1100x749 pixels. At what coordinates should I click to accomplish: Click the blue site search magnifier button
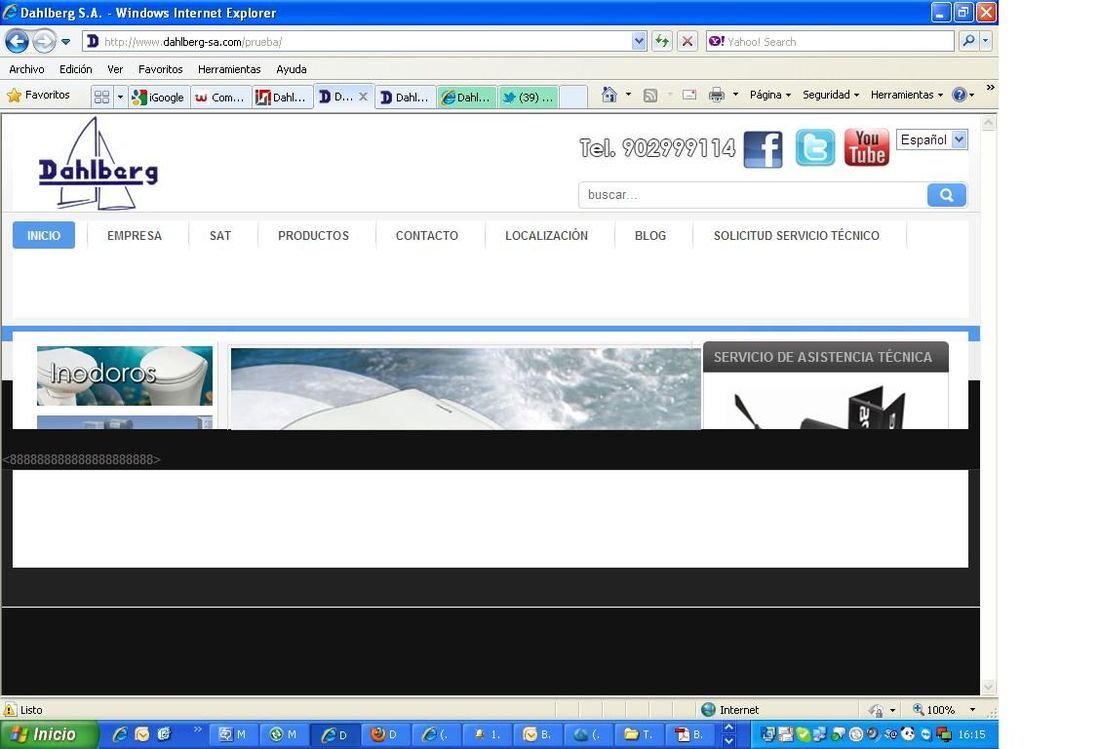[x=946, y=195]
